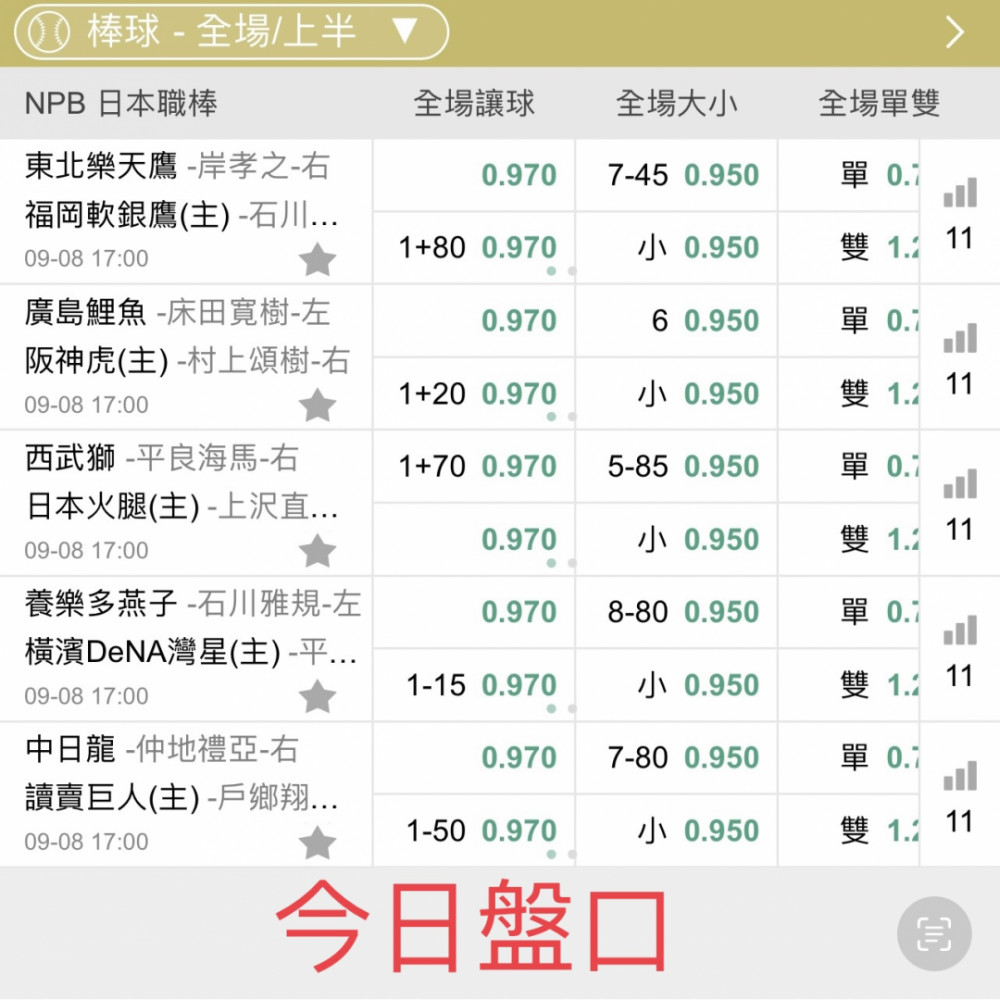Bet 雙 even for 廣島鯉魚 match
The width and height of the screenshot is (1000, 1000).
click(849, 393)
